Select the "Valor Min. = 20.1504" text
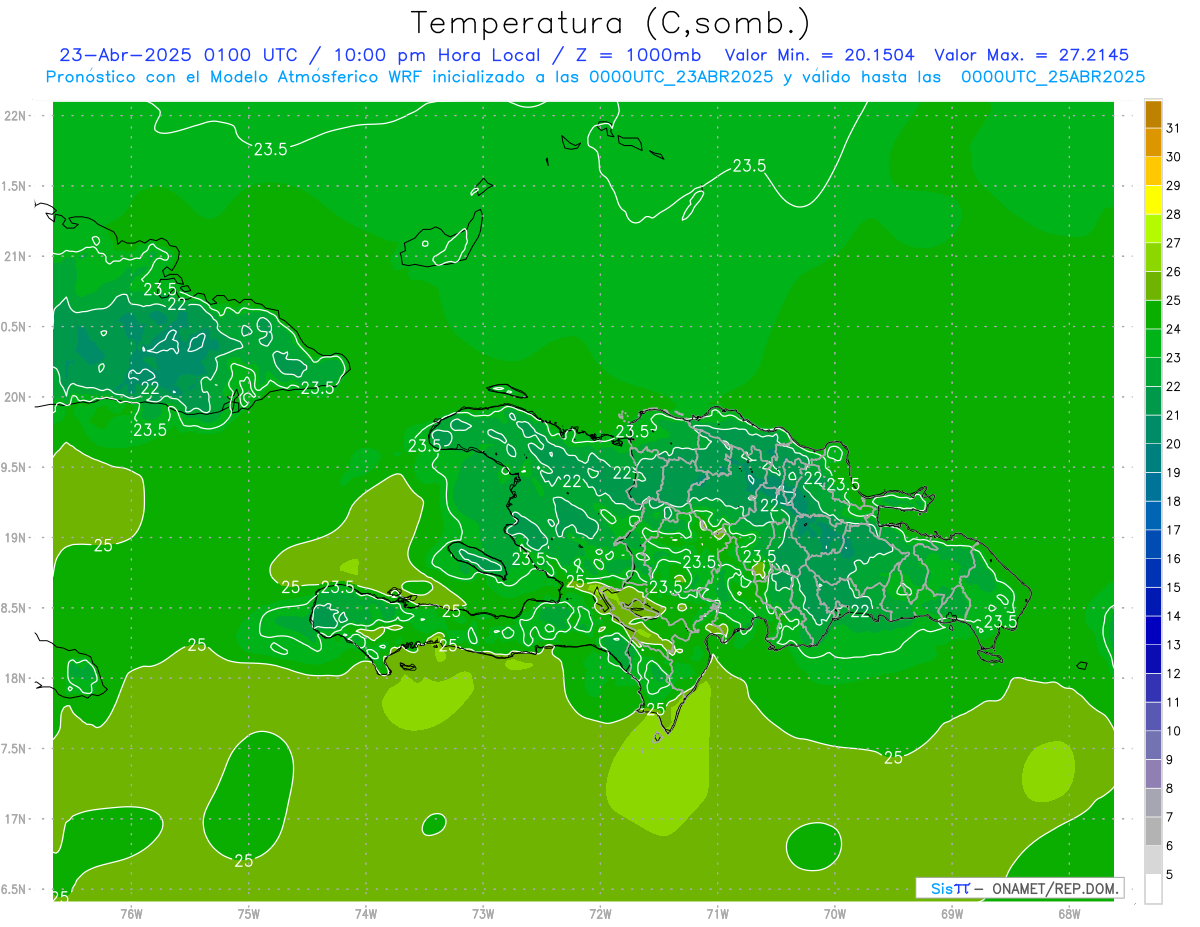This screenshot has height=927, width=1200. click(819, 55)
